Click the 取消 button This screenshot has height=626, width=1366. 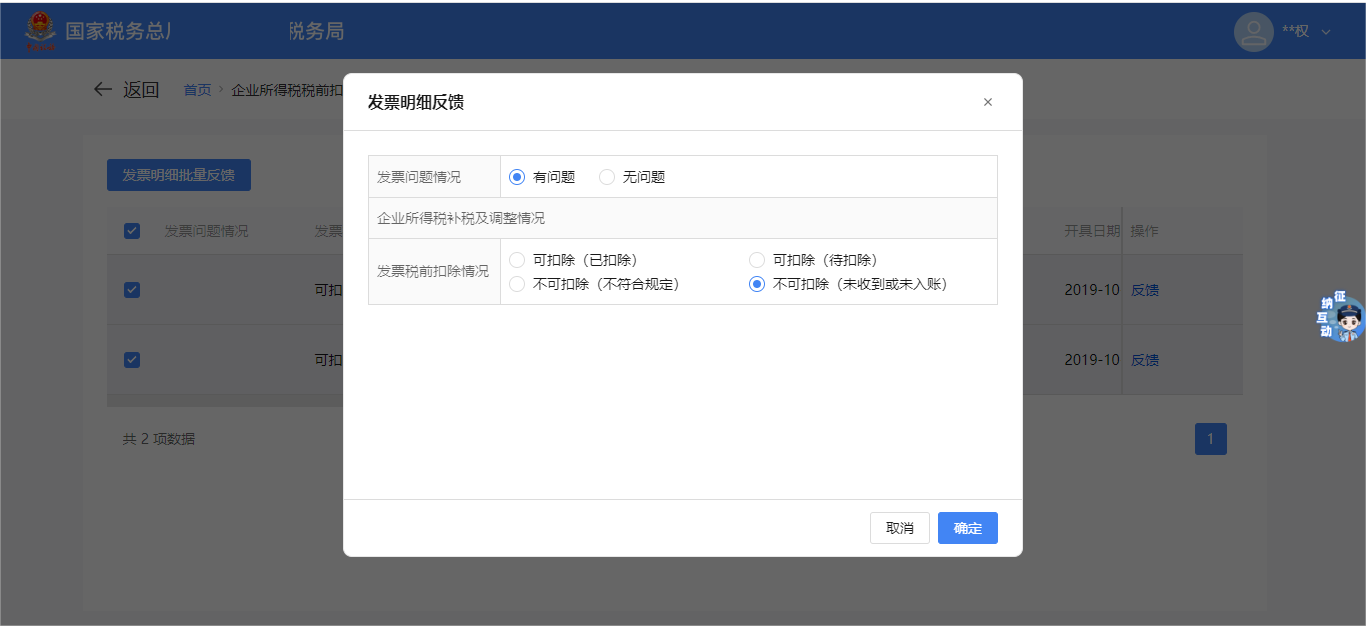tap(900, 528)
